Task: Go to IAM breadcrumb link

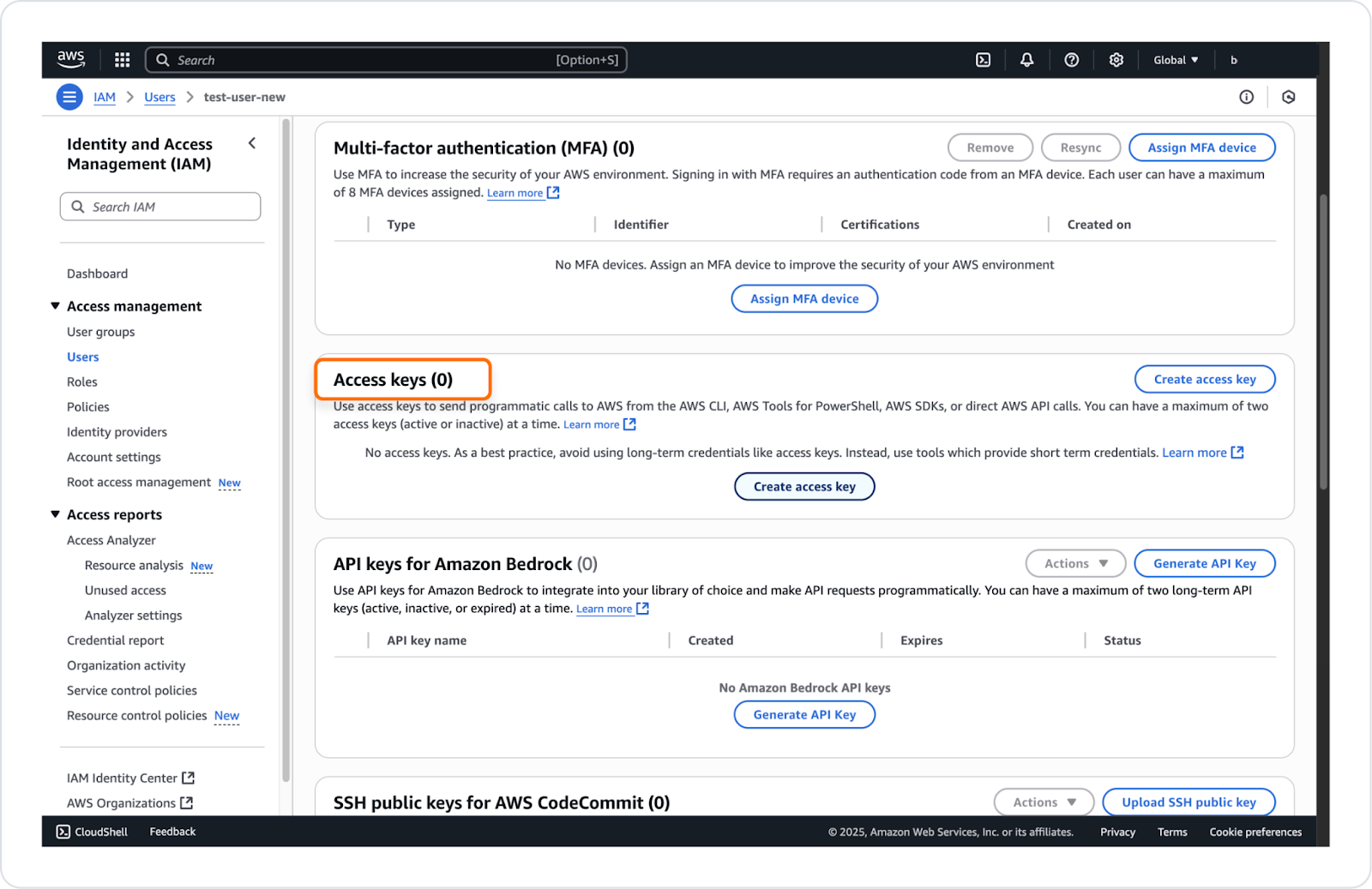Action: pos(105,97)
